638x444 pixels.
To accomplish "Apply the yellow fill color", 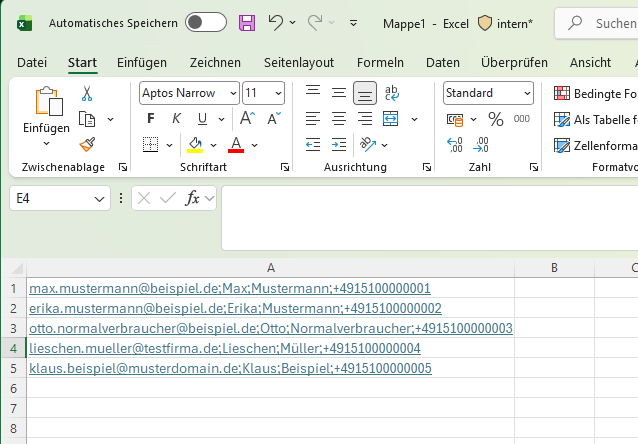I will pos(196,145).
